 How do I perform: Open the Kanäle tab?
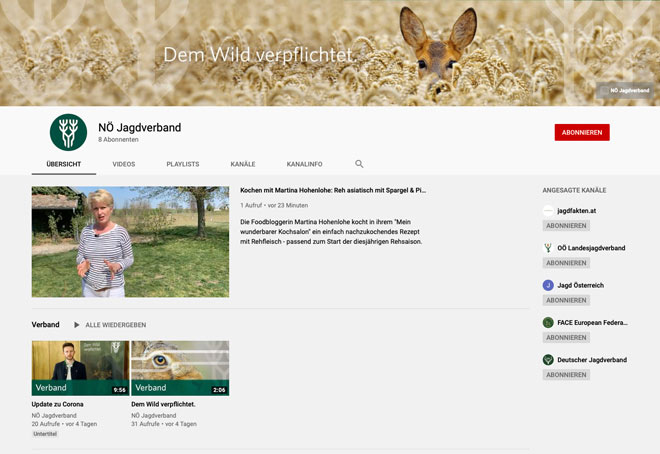[243, 164]
